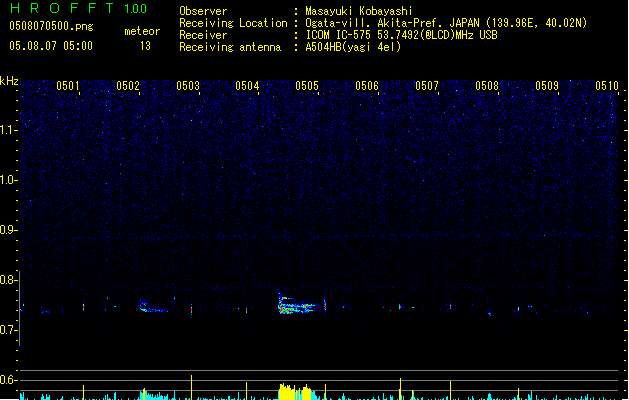Click the 0506 time marker
The width and height of the screenshot is (629, 400).
click(367, 86)
